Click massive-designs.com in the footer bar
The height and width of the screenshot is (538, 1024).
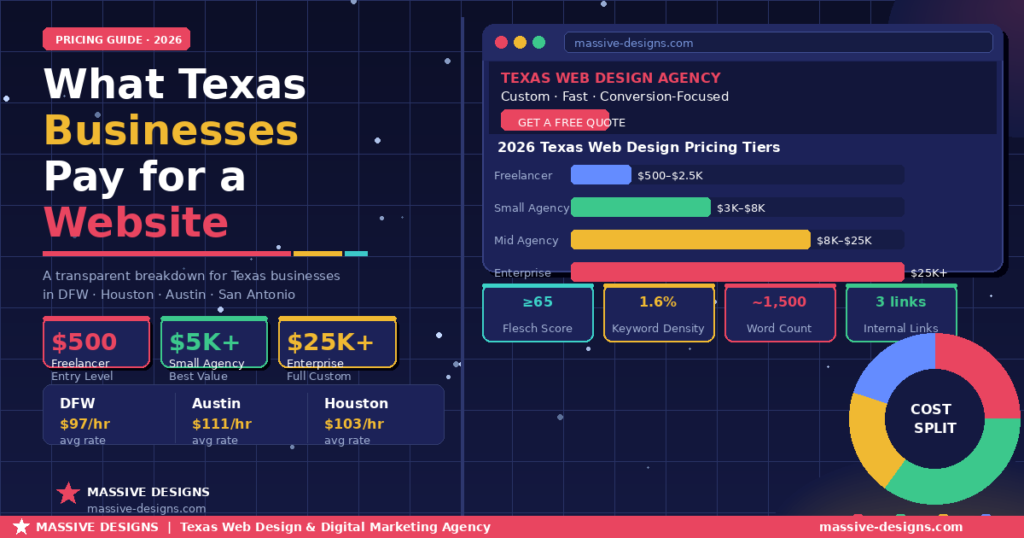click(891, 526)
